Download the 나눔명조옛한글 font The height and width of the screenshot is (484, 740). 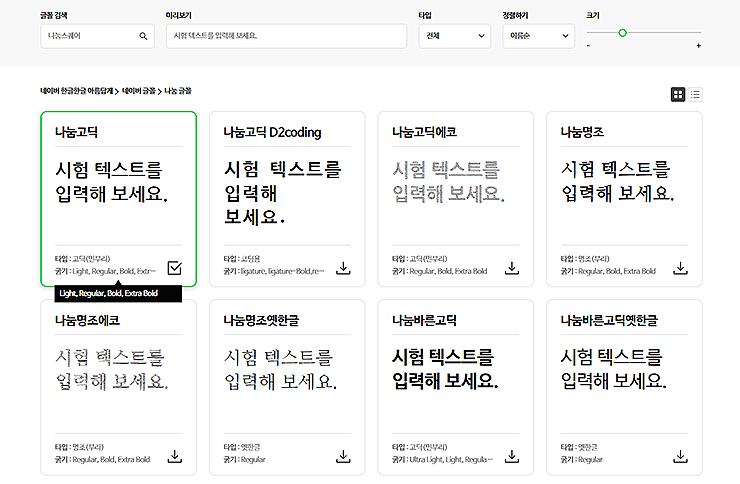pyautogui.click(x=343, y=456)
